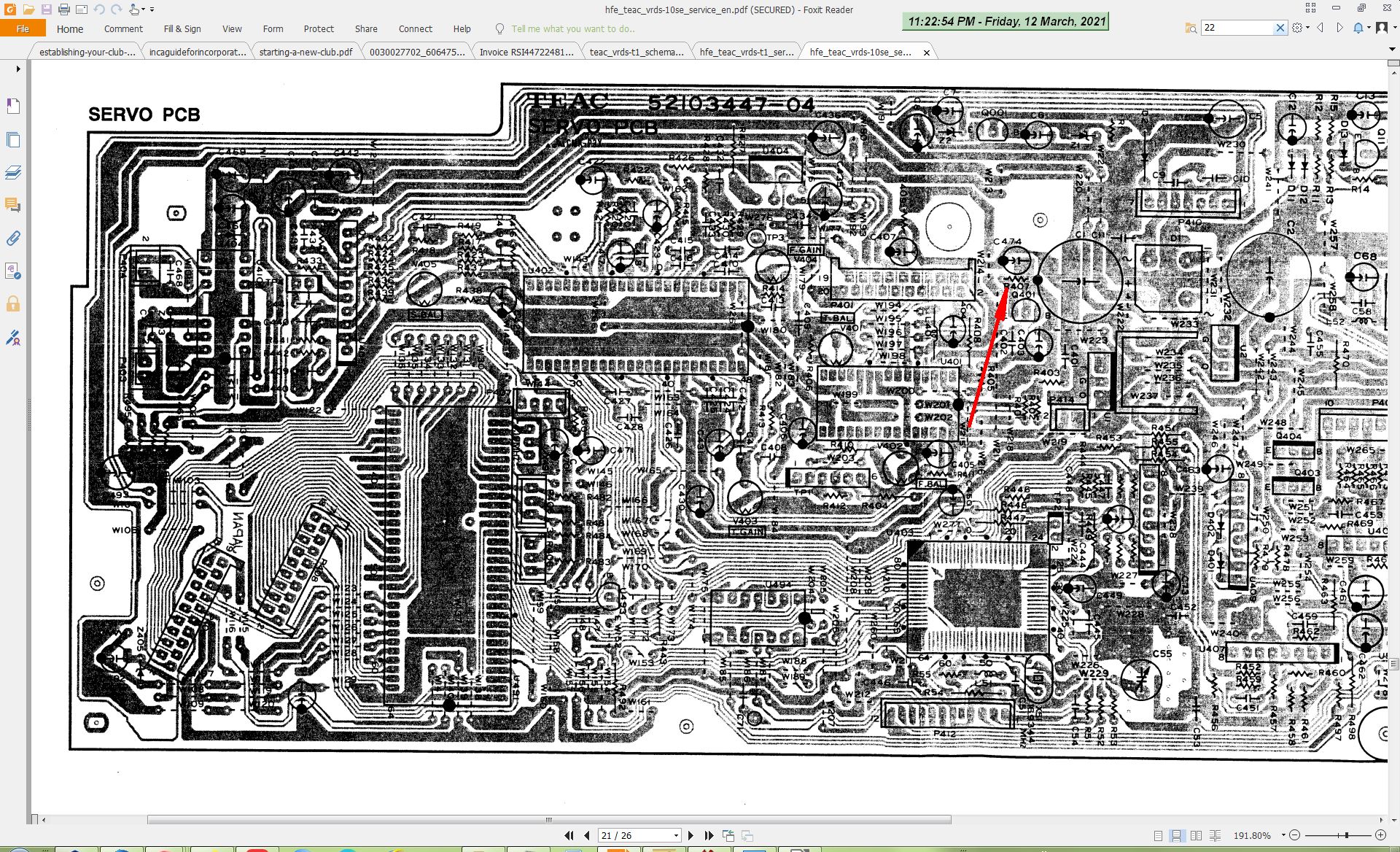Image resolution: width=1400 pixels, height=852 pixels.
Task: Switch to establishing-your-club document tab
Action: coord(87,52)
